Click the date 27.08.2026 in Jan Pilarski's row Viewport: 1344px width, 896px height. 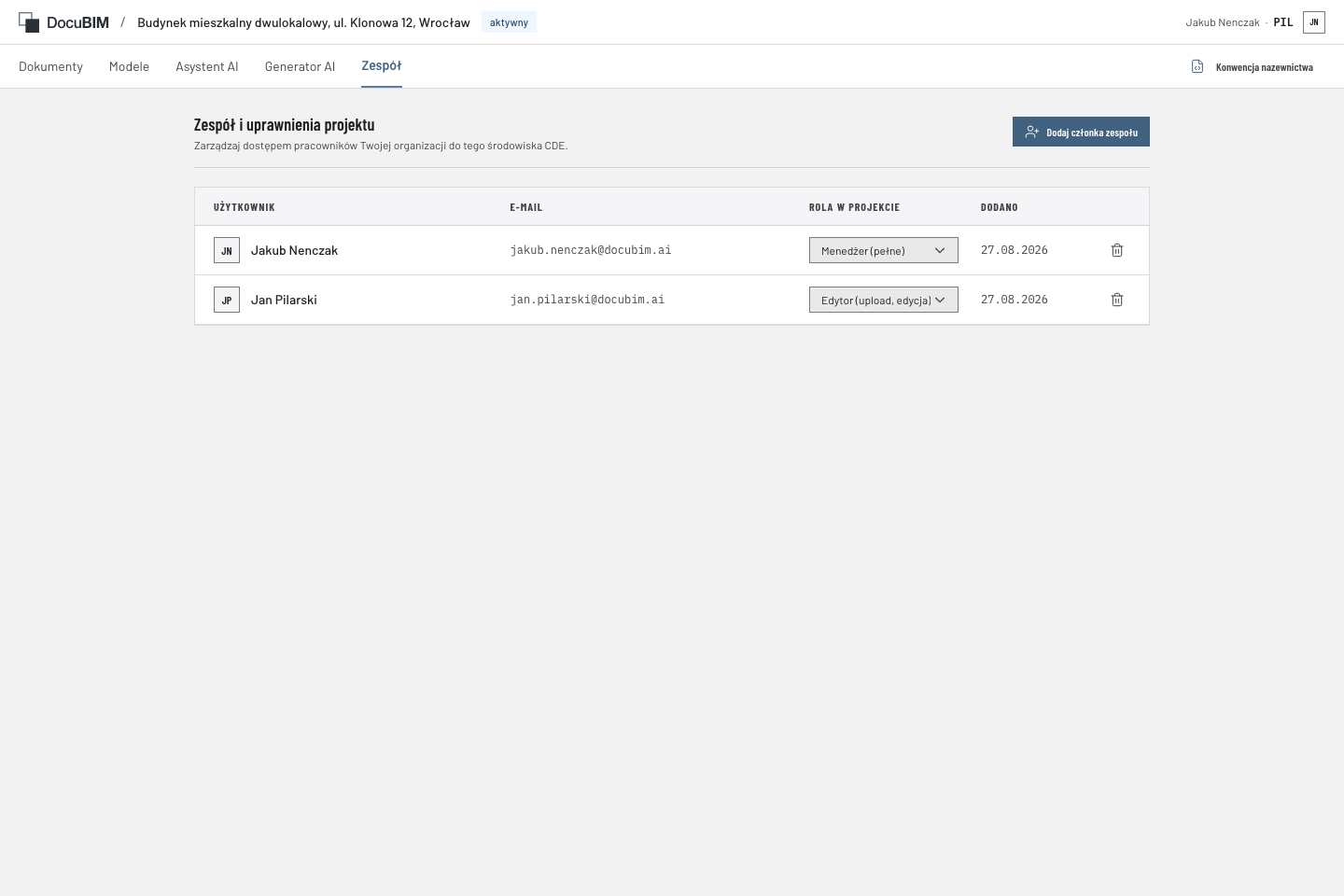click(1015, 300)
